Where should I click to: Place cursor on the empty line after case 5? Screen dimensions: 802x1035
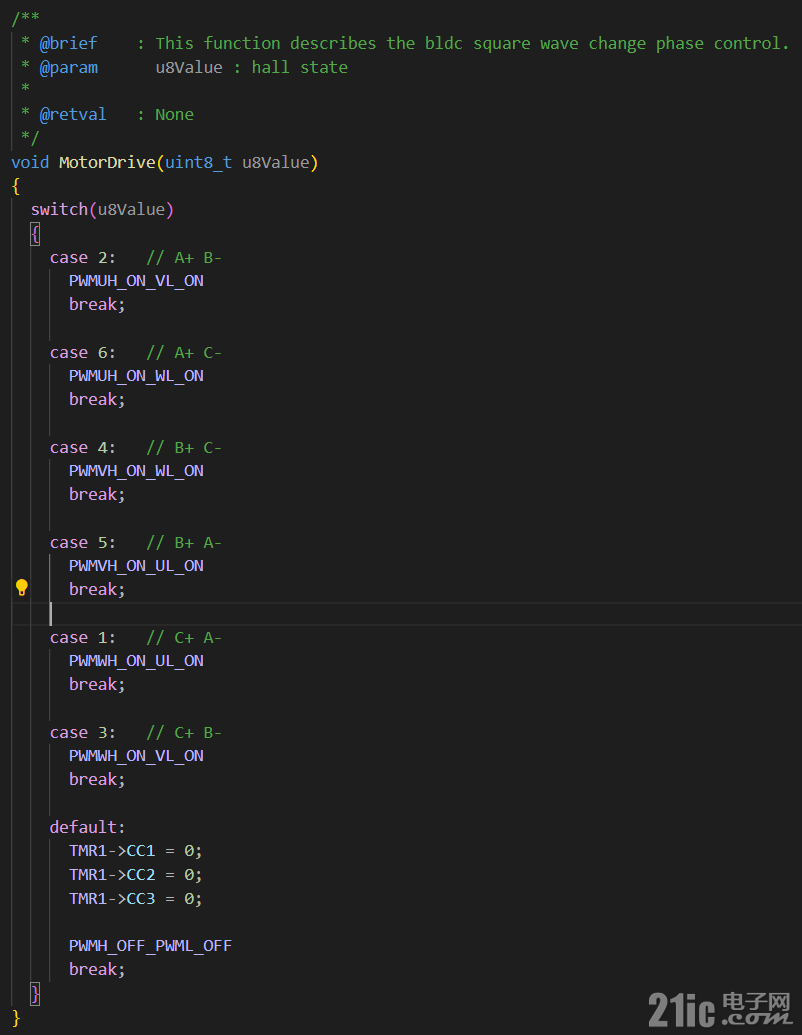pyautogui.click(x=407, y=614)
